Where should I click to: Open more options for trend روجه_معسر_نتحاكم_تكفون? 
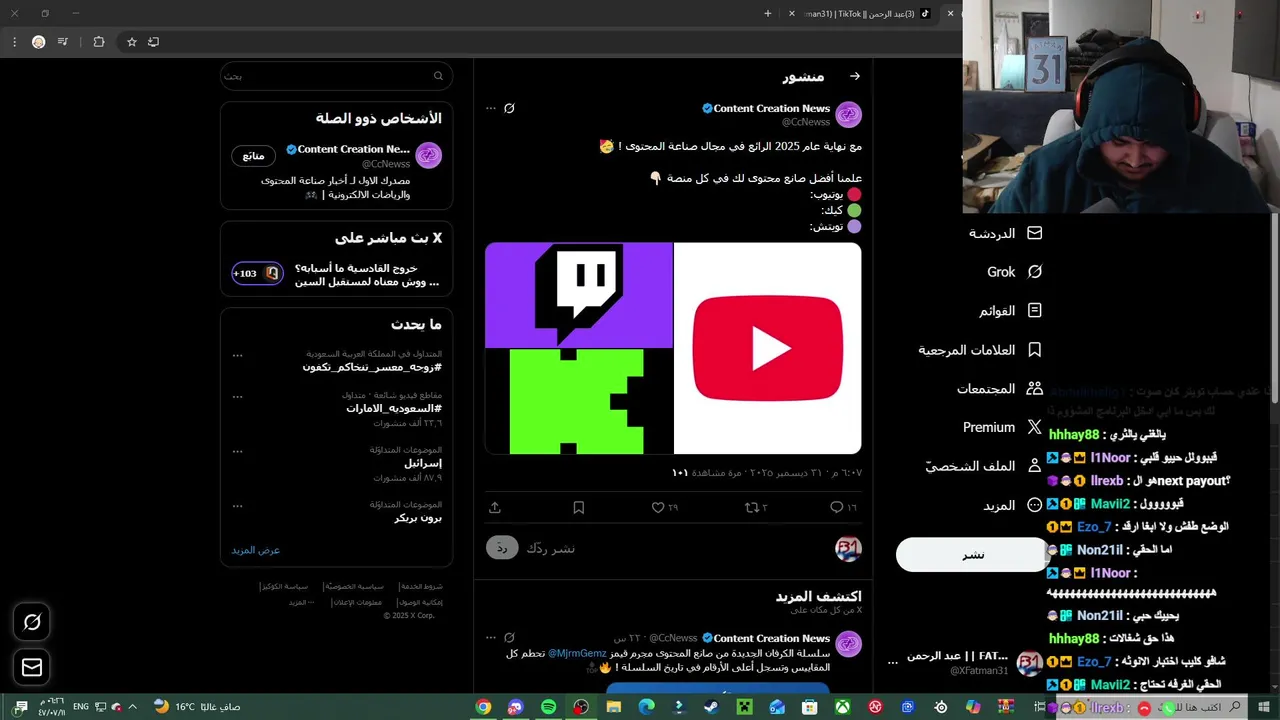pos(237,355)
